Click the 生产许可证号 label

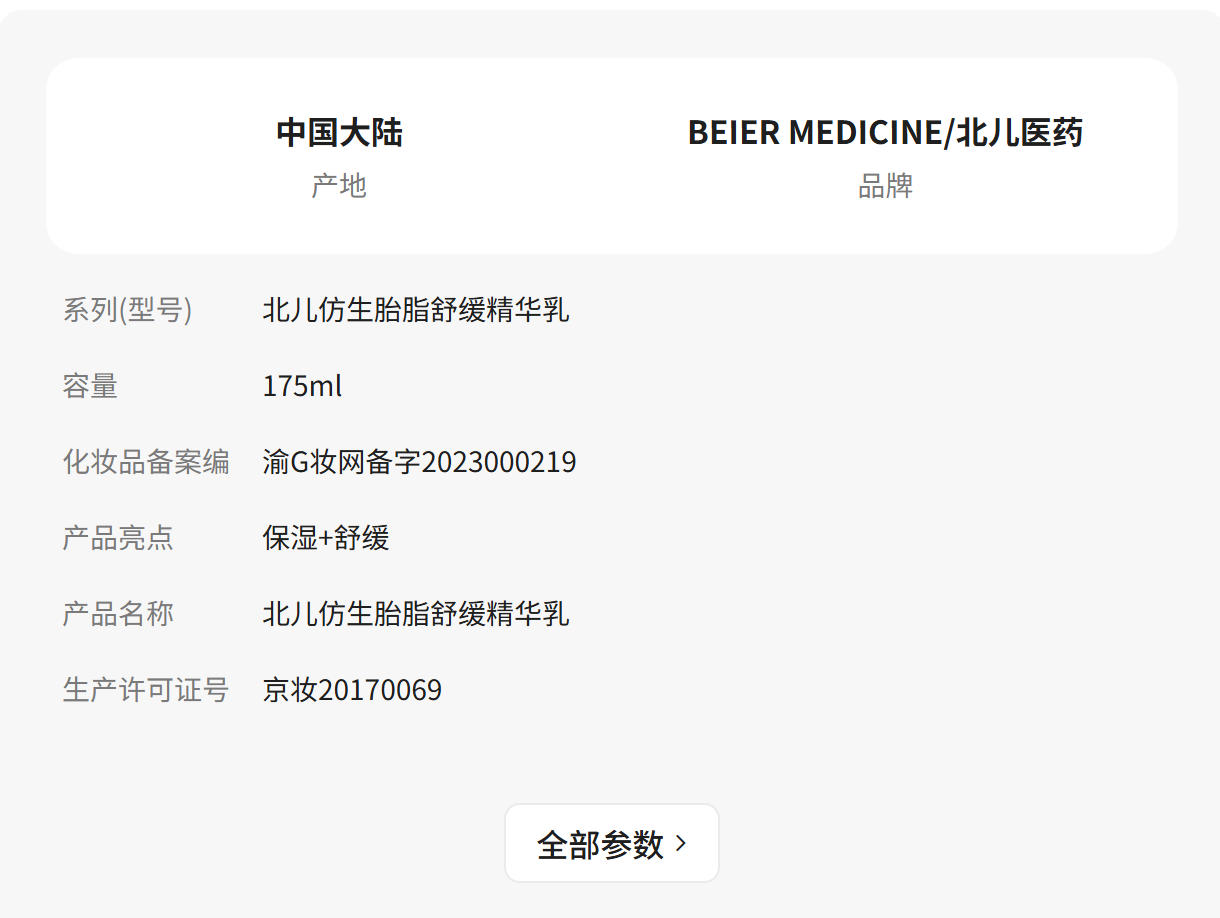[x=146, y=690]
